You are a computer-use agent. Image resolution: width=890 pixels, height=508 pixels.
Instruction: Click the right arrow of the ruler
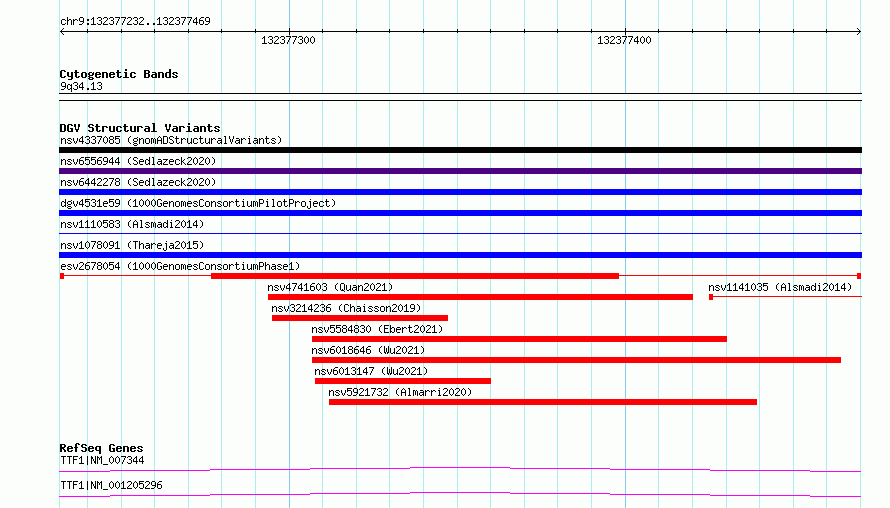859,32
